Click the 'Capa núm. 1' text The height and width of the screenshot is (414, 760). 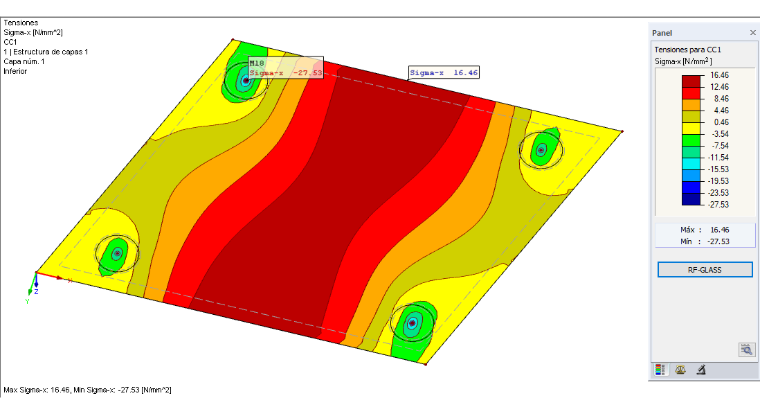(24, 62)
